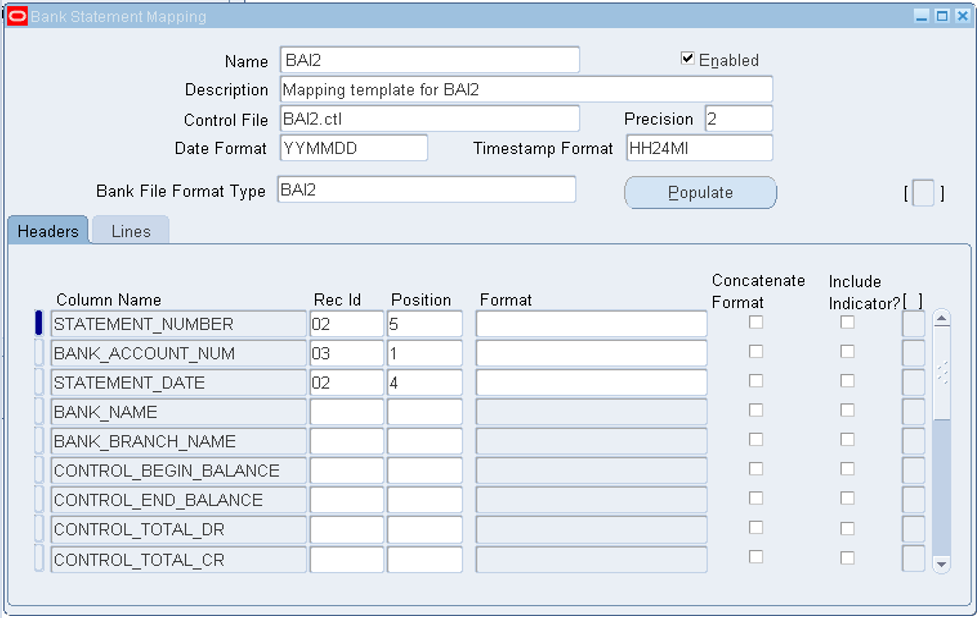Click the Bank File Format Type field

[430, 189]
